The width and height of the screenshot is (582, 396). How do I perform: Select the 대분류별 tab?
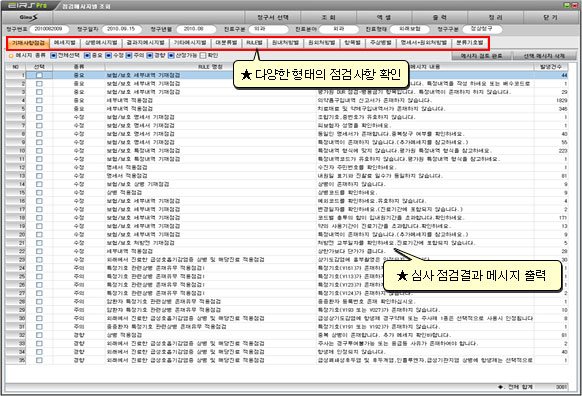coord(226,43)
